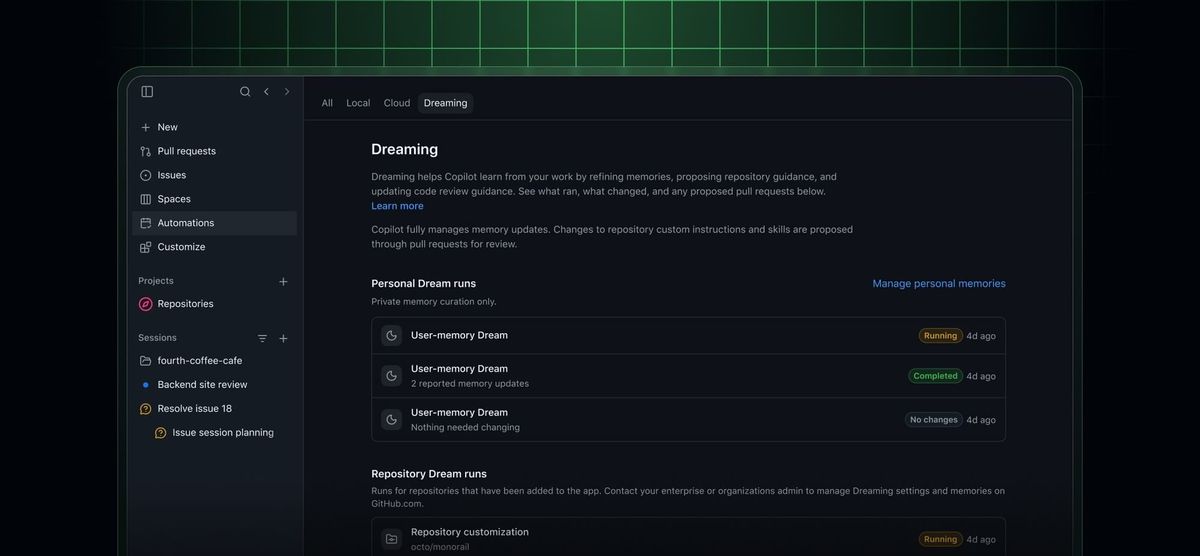Open the running User-memory Dream row
The width and height of the screenshot is (1200, 556).
tap(688, 336)
